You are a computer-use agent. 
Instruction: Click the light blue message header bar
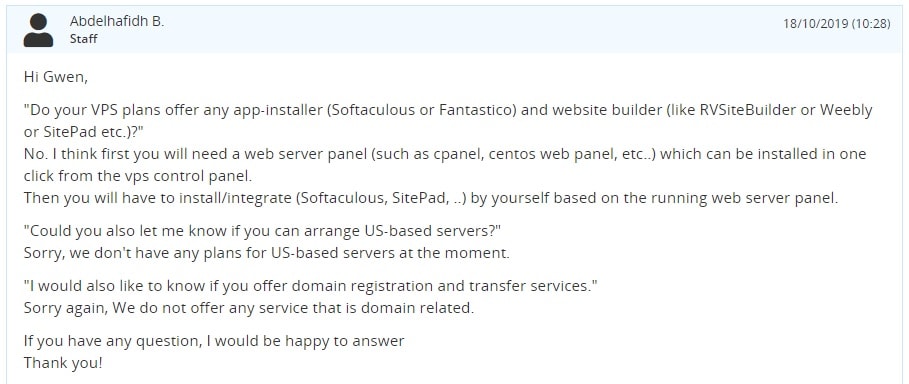tap(454, 30)
